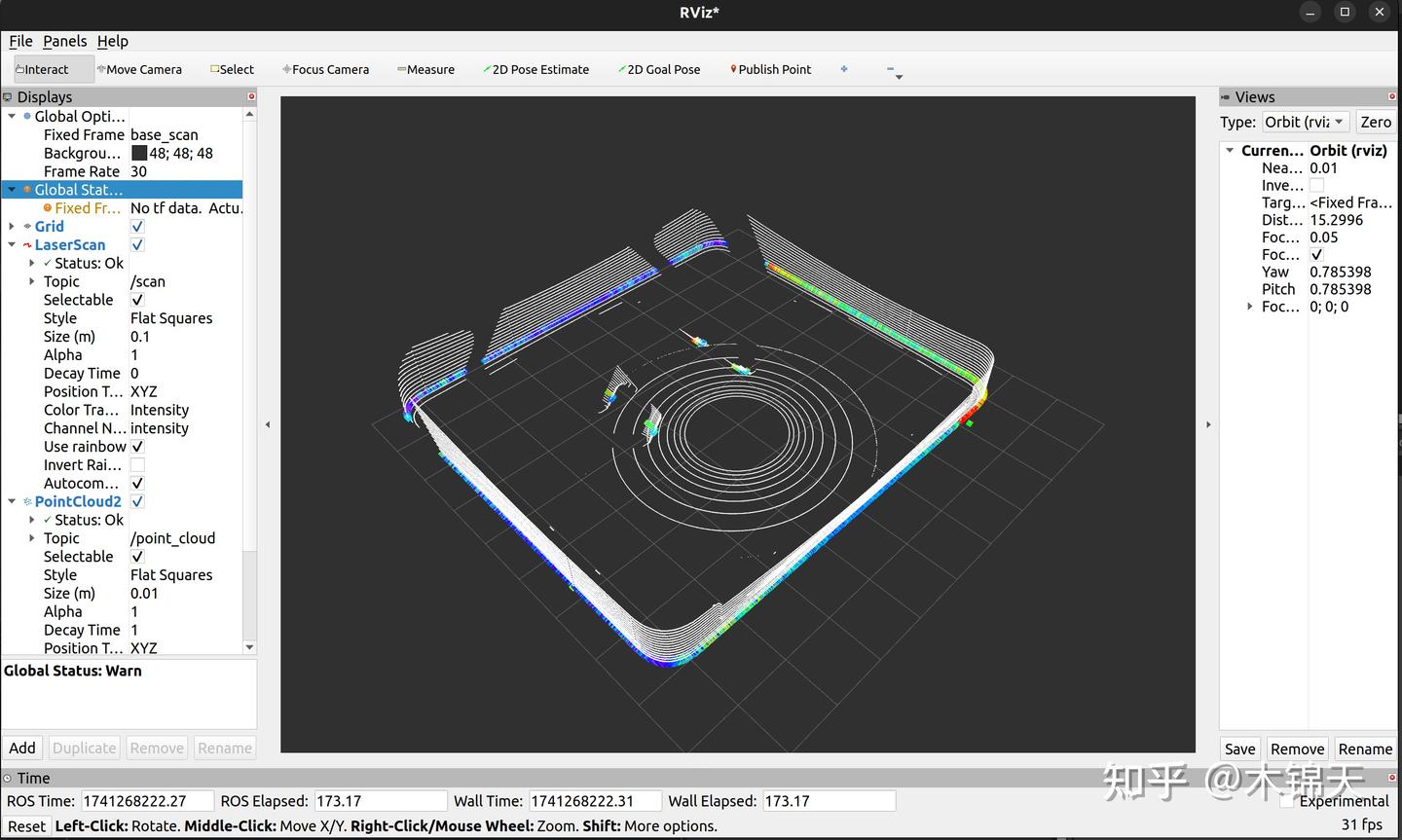Pick the Measure tool
The image size is (1402, 840).
(x=425, y=69)
